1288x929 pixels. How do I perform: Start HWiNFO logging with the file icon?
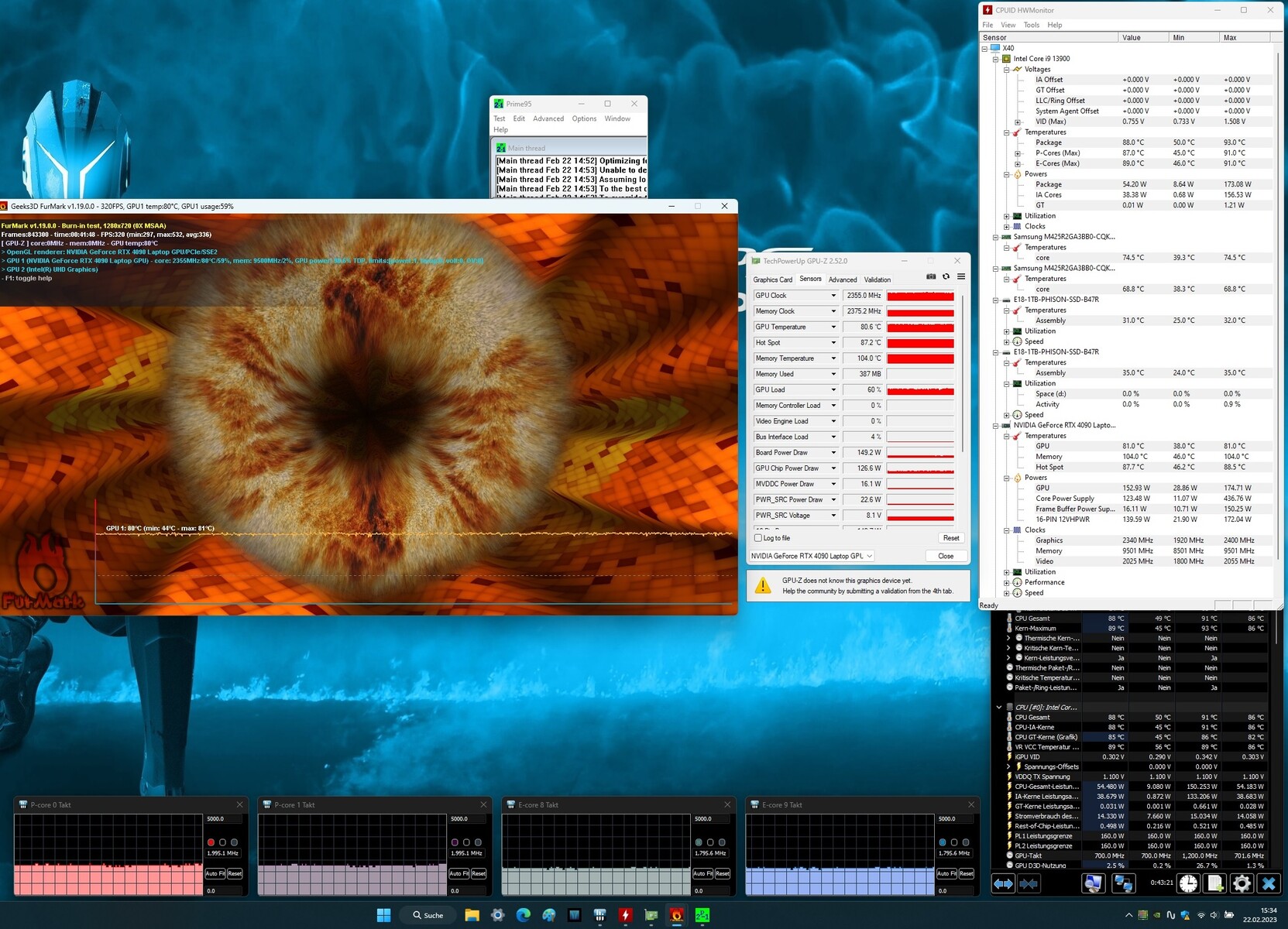[x=1215, y=883]
